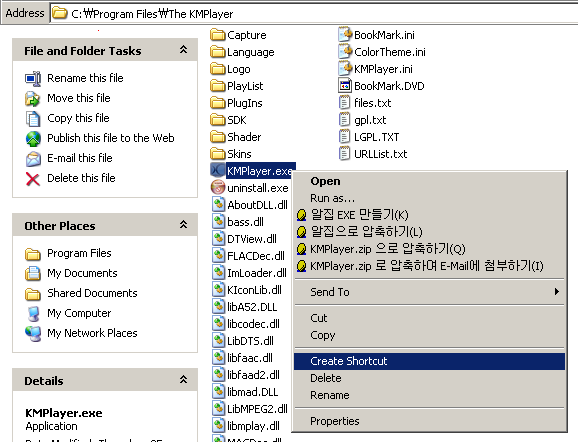Image resolution: width=578 pixels, height=442 pixels.
Task: Select the Logo folder icon
Action: tap(217, 69)
